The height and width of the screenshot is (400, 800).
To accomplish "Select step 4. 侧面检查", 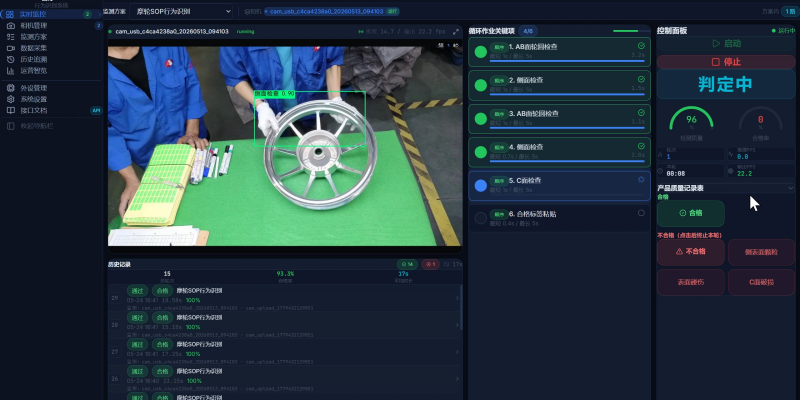I will point(559,152).
